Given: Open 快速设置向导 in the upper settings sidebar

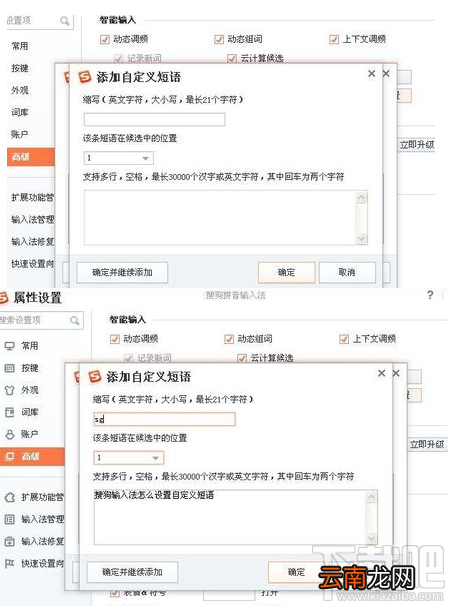Looking at the screenshot, I should [x=32, y=264].
